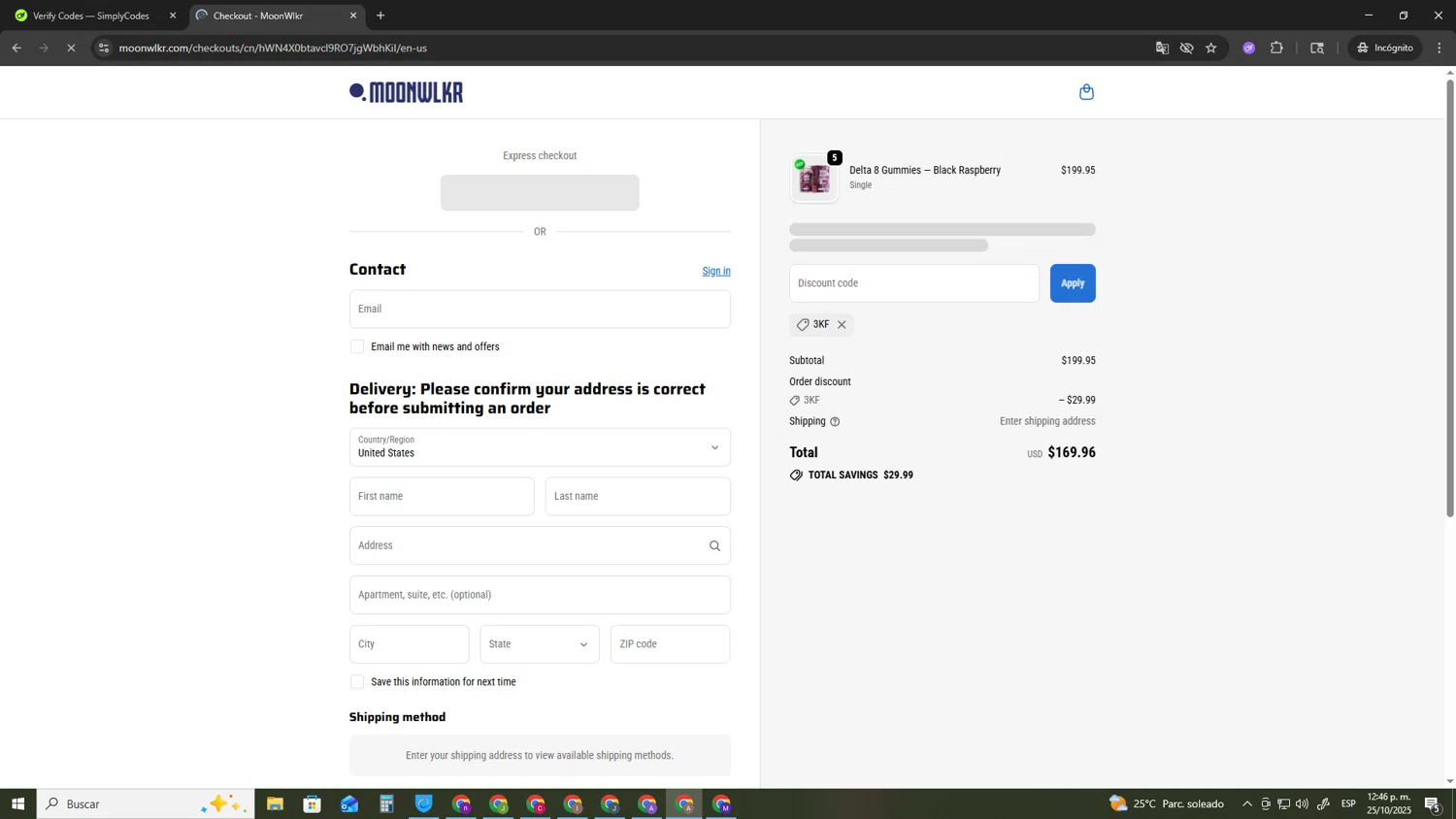Open the Country/Region dropdown
The height and width of the screenshot is (819, 1456).
coord(540,447)
